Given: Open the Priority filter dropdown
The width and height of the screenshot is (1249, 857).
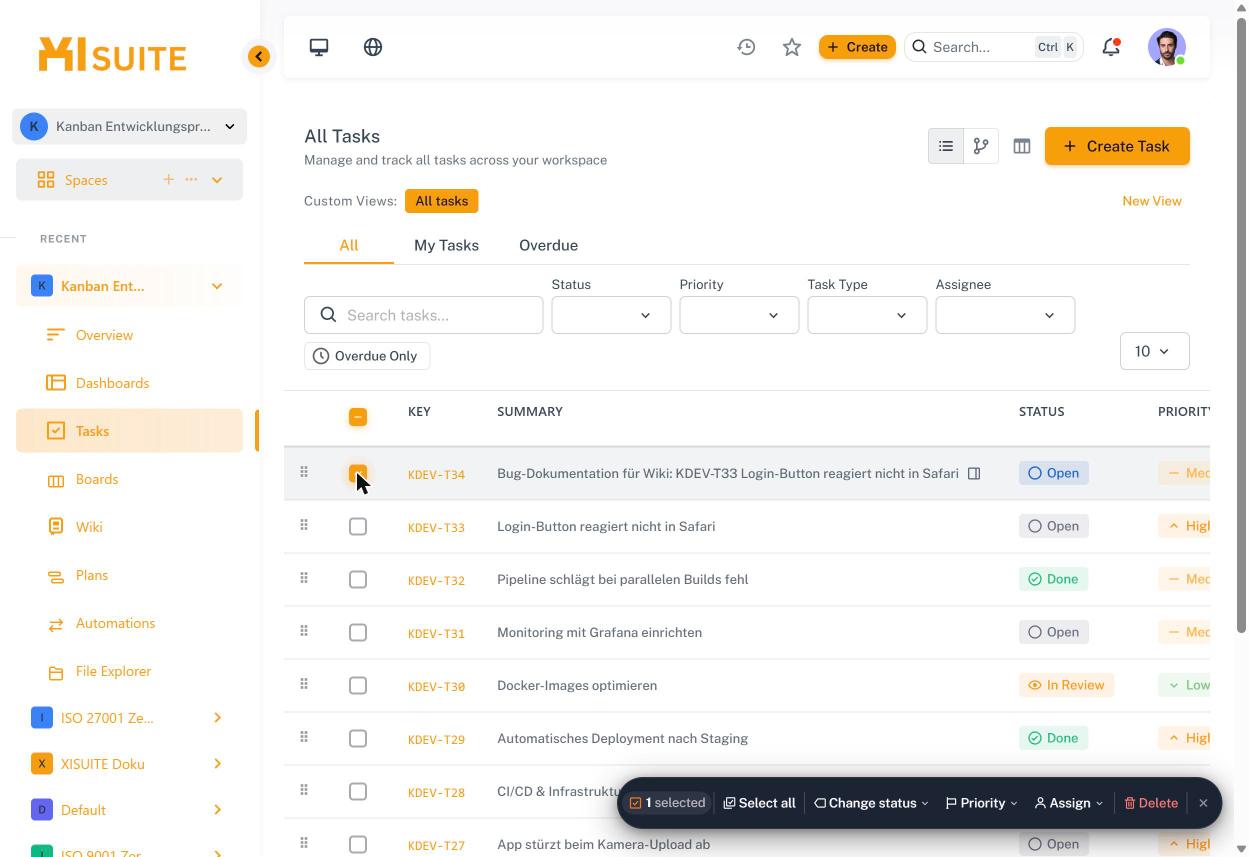Looking at the screenshot, I should (739, 315).
